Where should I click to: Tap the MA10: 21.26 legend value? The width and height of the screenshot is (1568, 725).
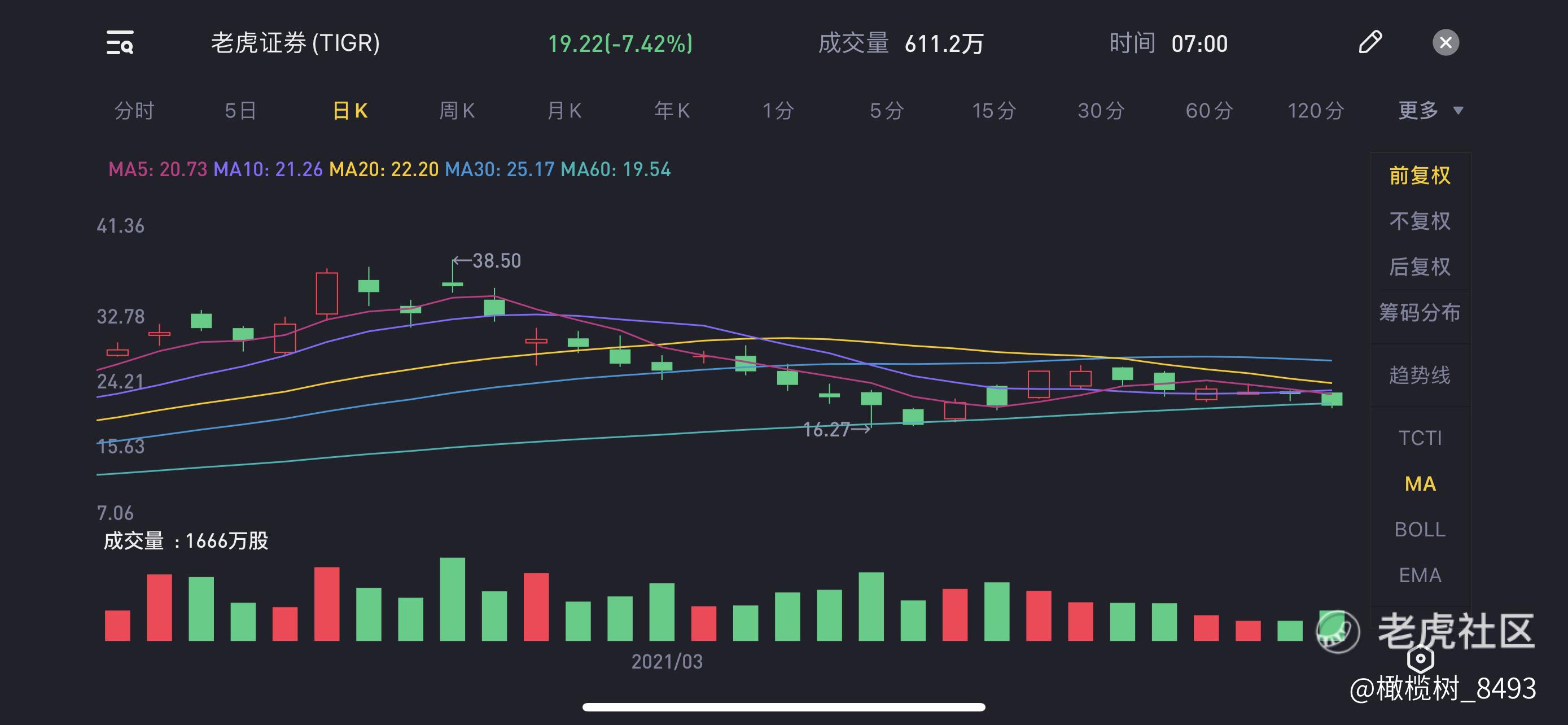click(x=268, y=169)
